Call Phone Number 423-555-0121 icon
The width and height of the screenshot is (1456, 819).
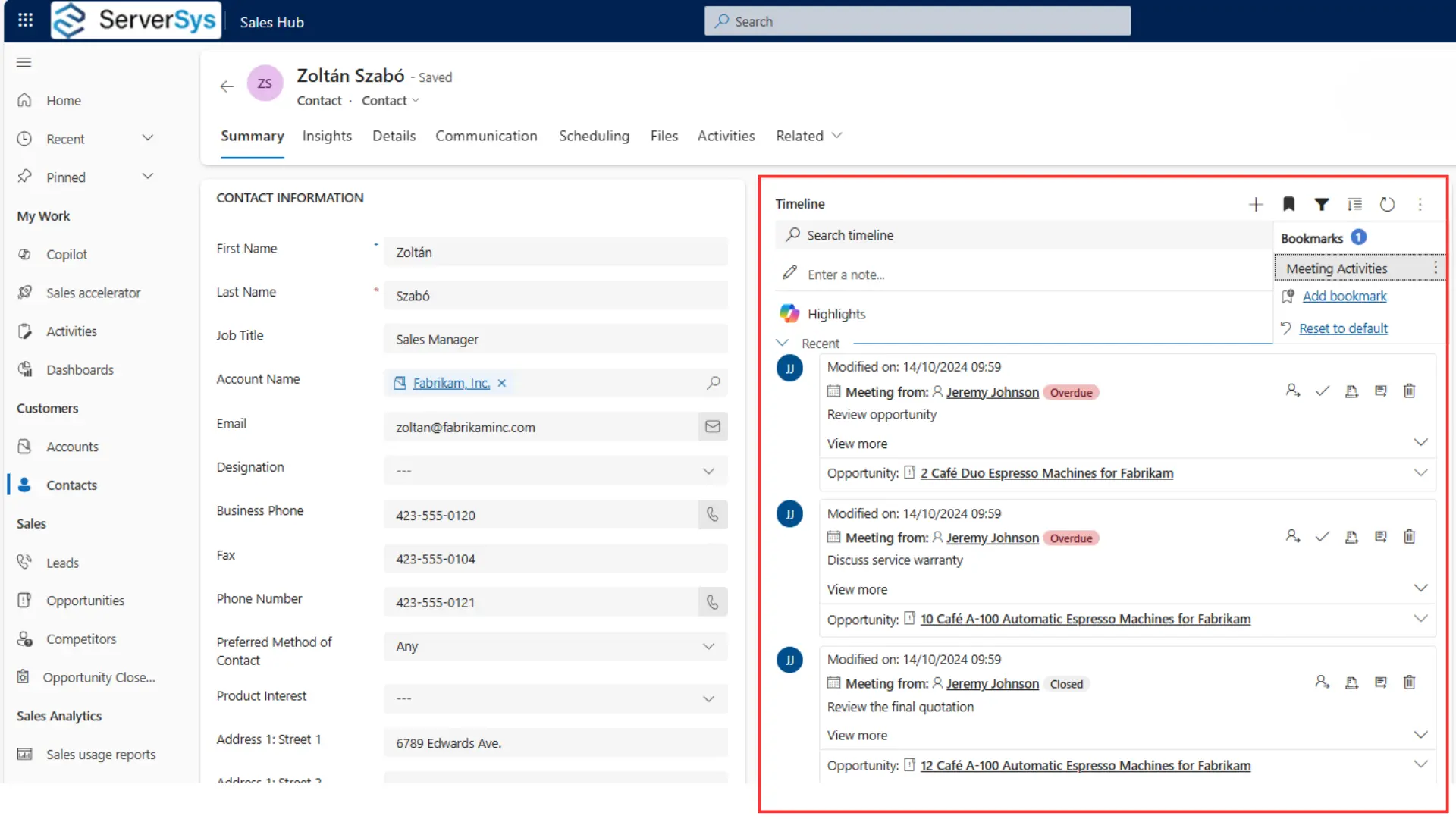pos(713,602)
